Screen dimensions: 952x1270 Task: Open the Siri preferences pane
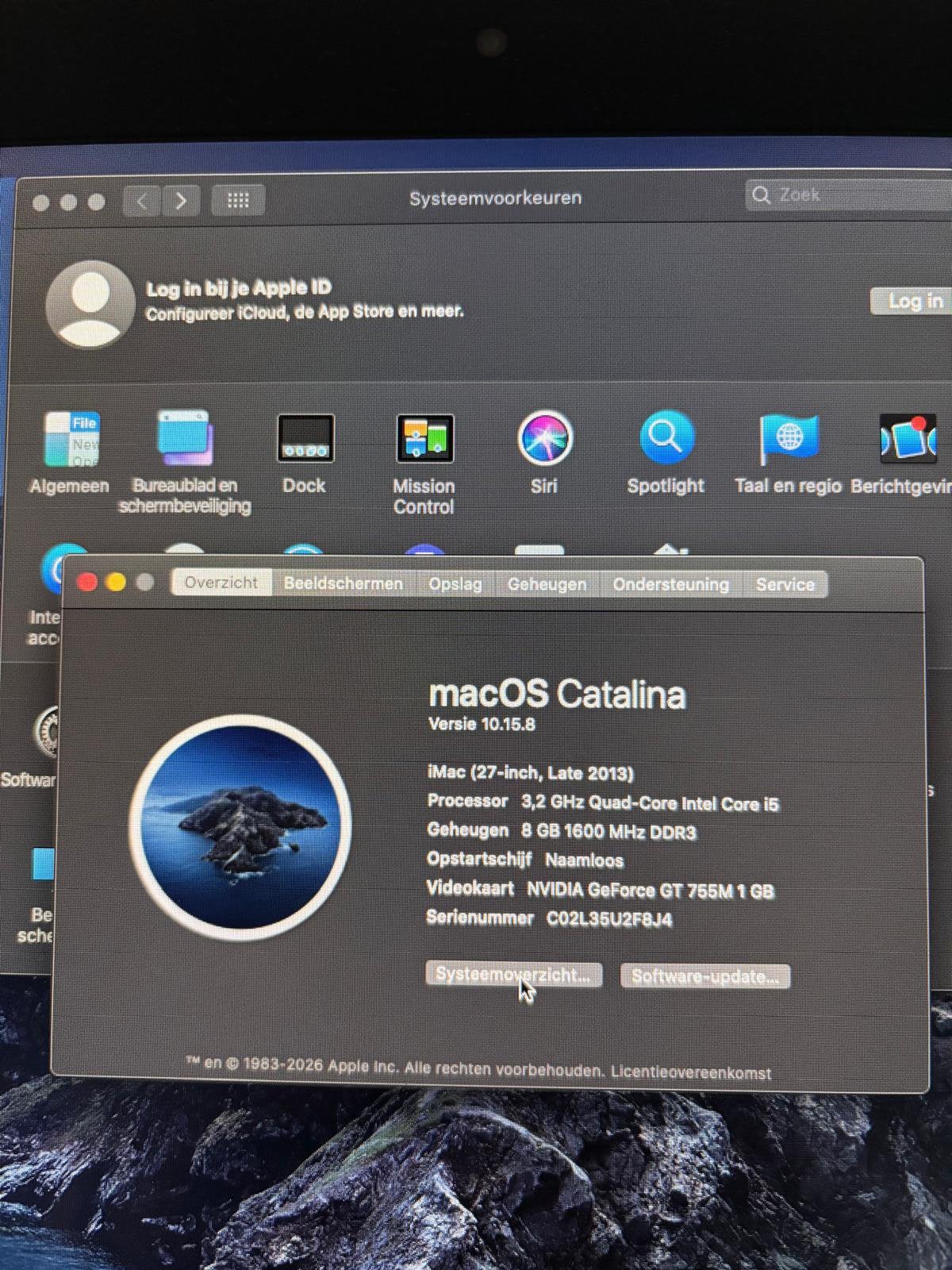pyautogui.click(x=544, y=451)
